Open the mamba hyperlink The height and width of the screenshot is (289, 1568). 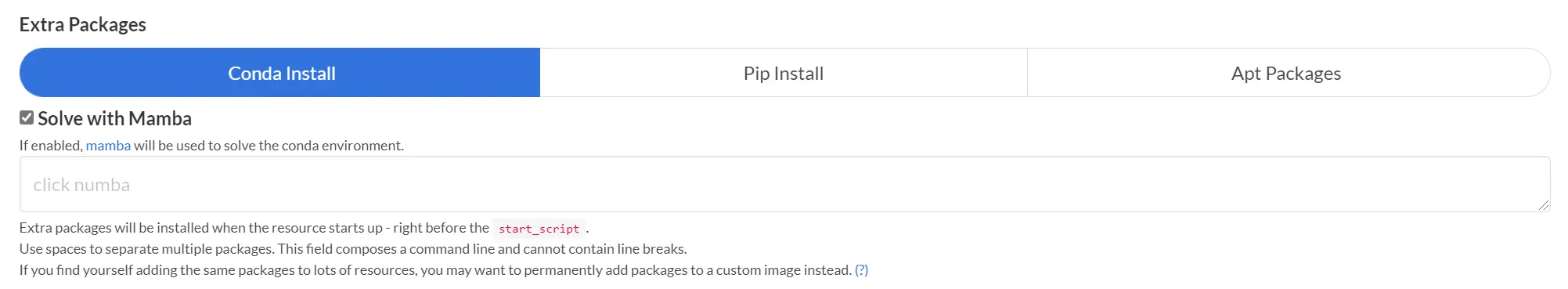tap(108, 146)
